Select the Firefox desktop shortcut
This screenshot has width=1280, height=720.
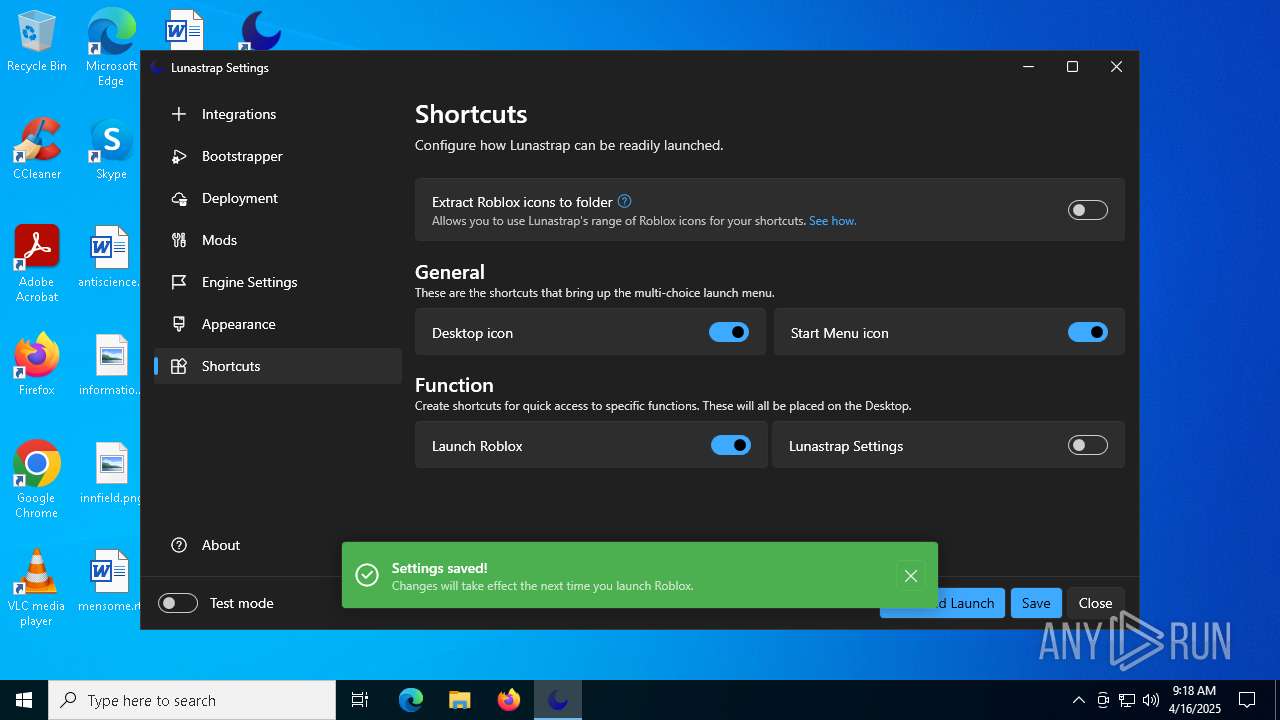pyautogui.click(x=37, y=365)
